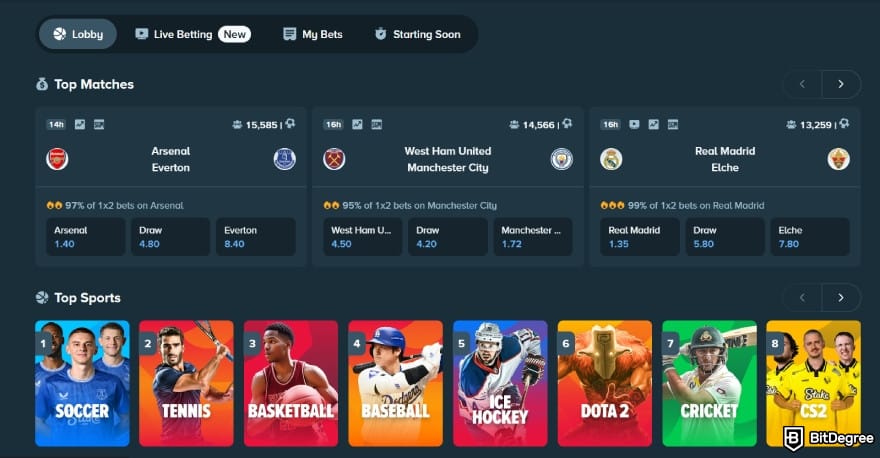Click '95% of 1x2 bets on Manchester City' text

[419, 205]
